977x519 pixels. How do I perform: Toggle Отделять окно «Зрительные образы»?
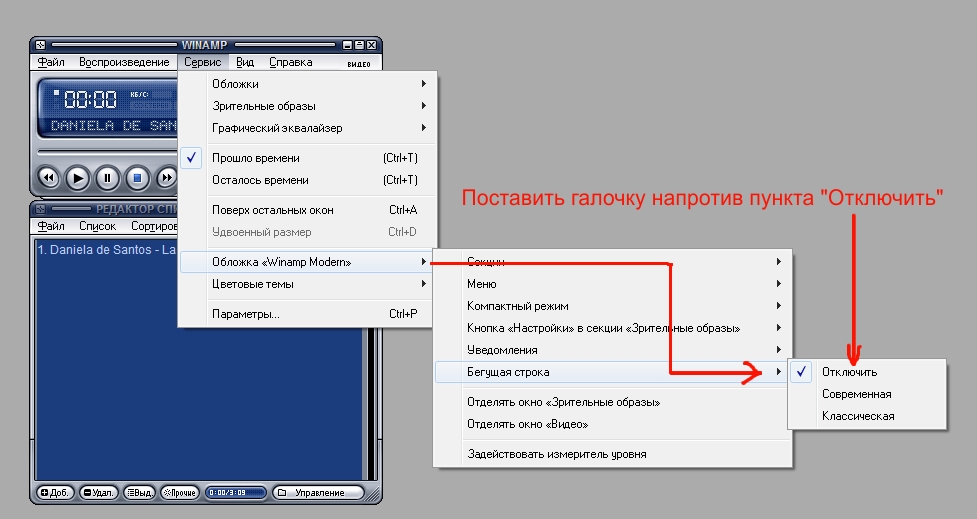coord(612,402)
